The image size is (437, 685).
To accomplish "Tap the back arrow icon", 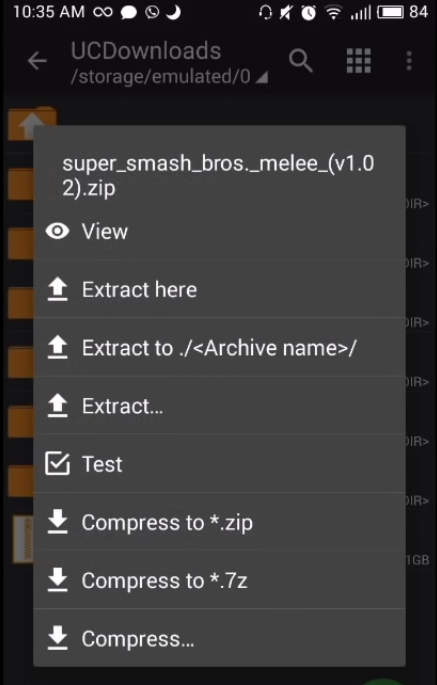I will [37, 61].
